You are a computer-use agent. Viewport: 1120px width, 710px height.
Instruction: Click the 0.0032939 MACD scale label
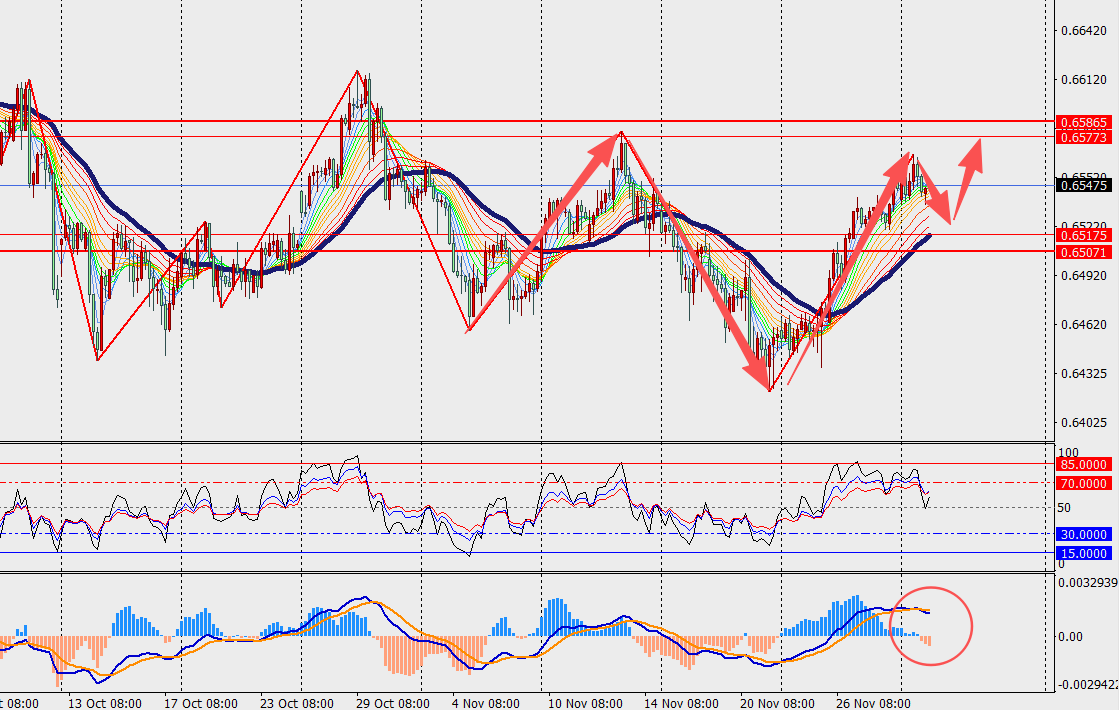pos(1087,581)
